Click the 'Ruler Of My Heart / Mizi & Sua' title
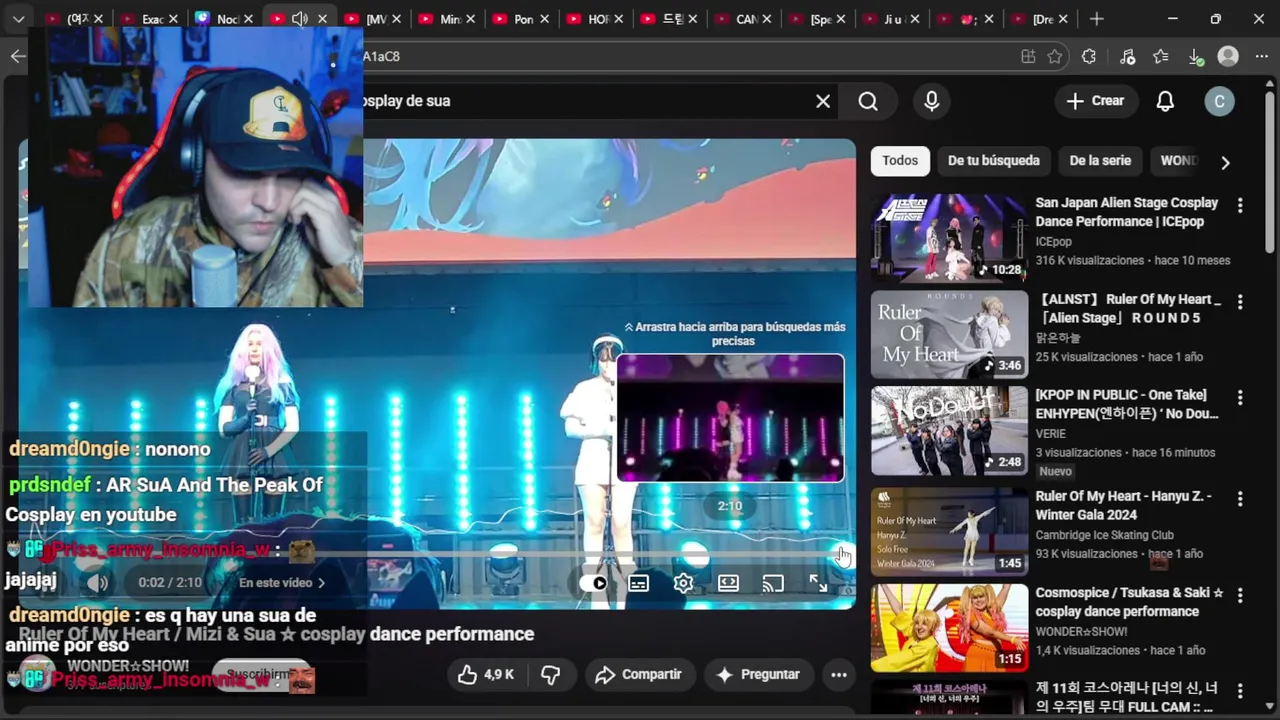 [276, 634]
